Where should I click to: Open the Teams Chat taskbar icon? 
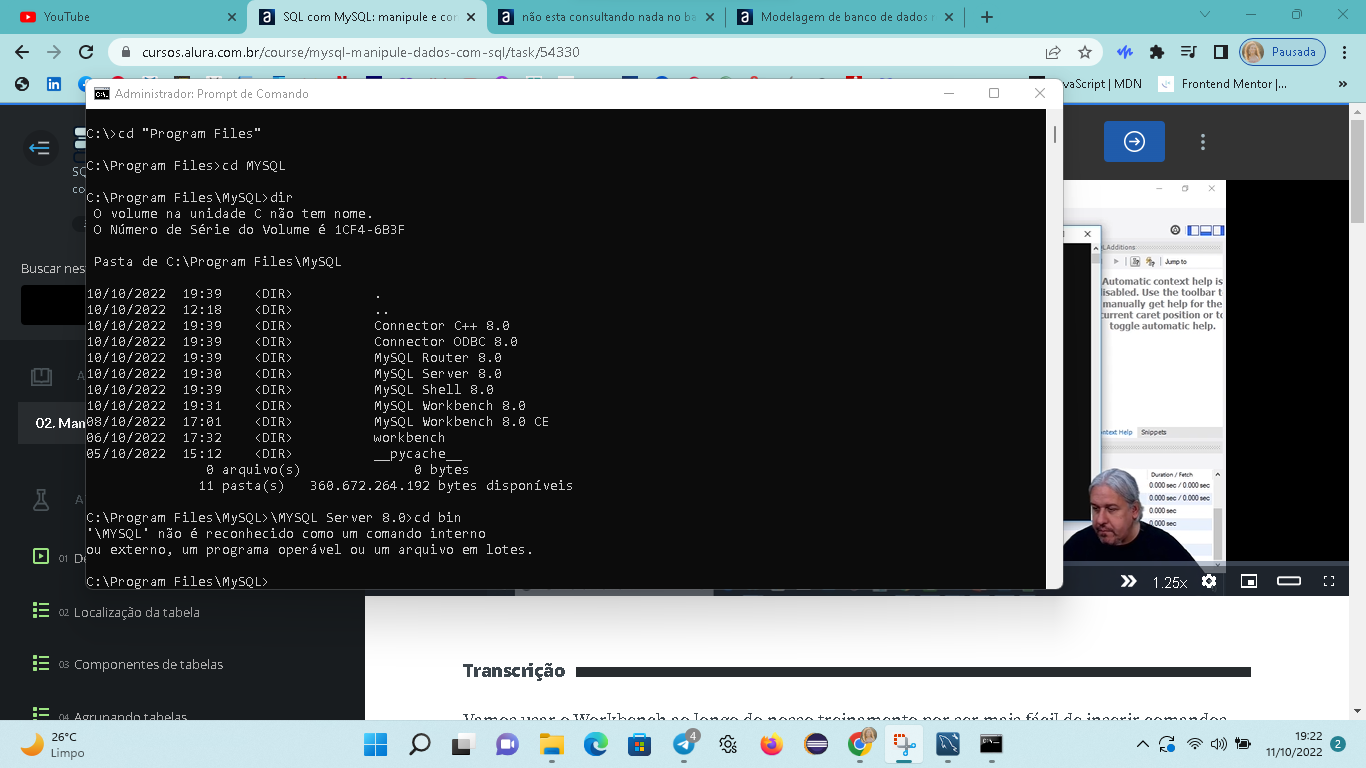(508, 744)
